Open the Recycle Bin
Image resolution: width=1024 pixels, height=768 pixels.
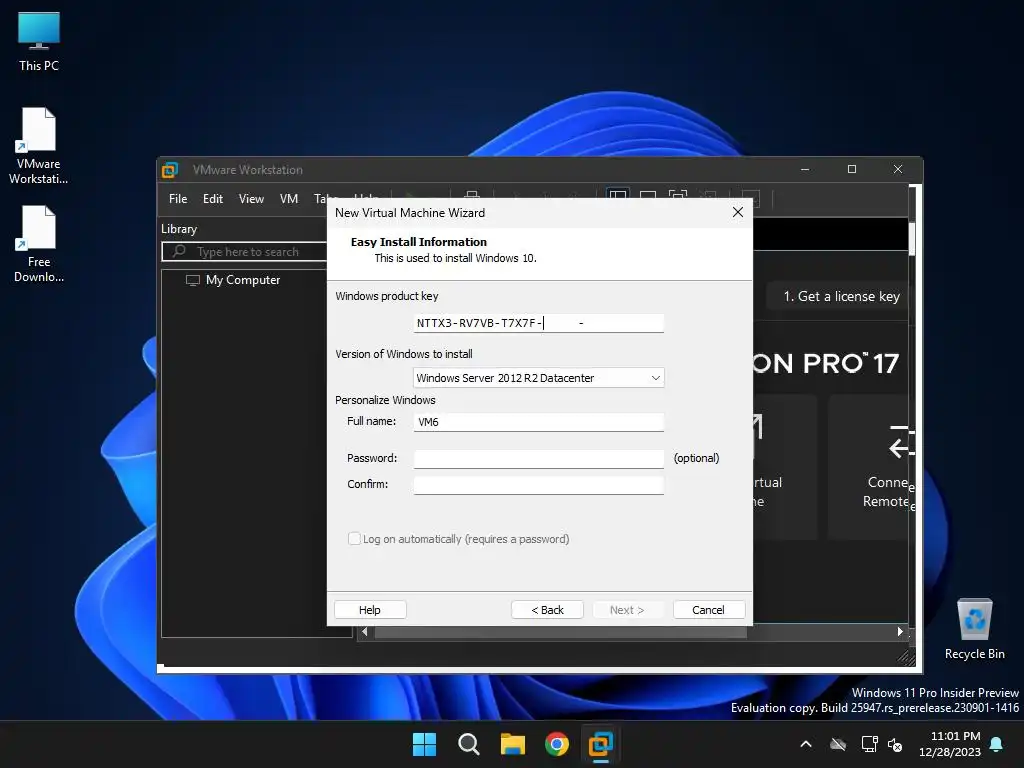[x=974, y=629]
